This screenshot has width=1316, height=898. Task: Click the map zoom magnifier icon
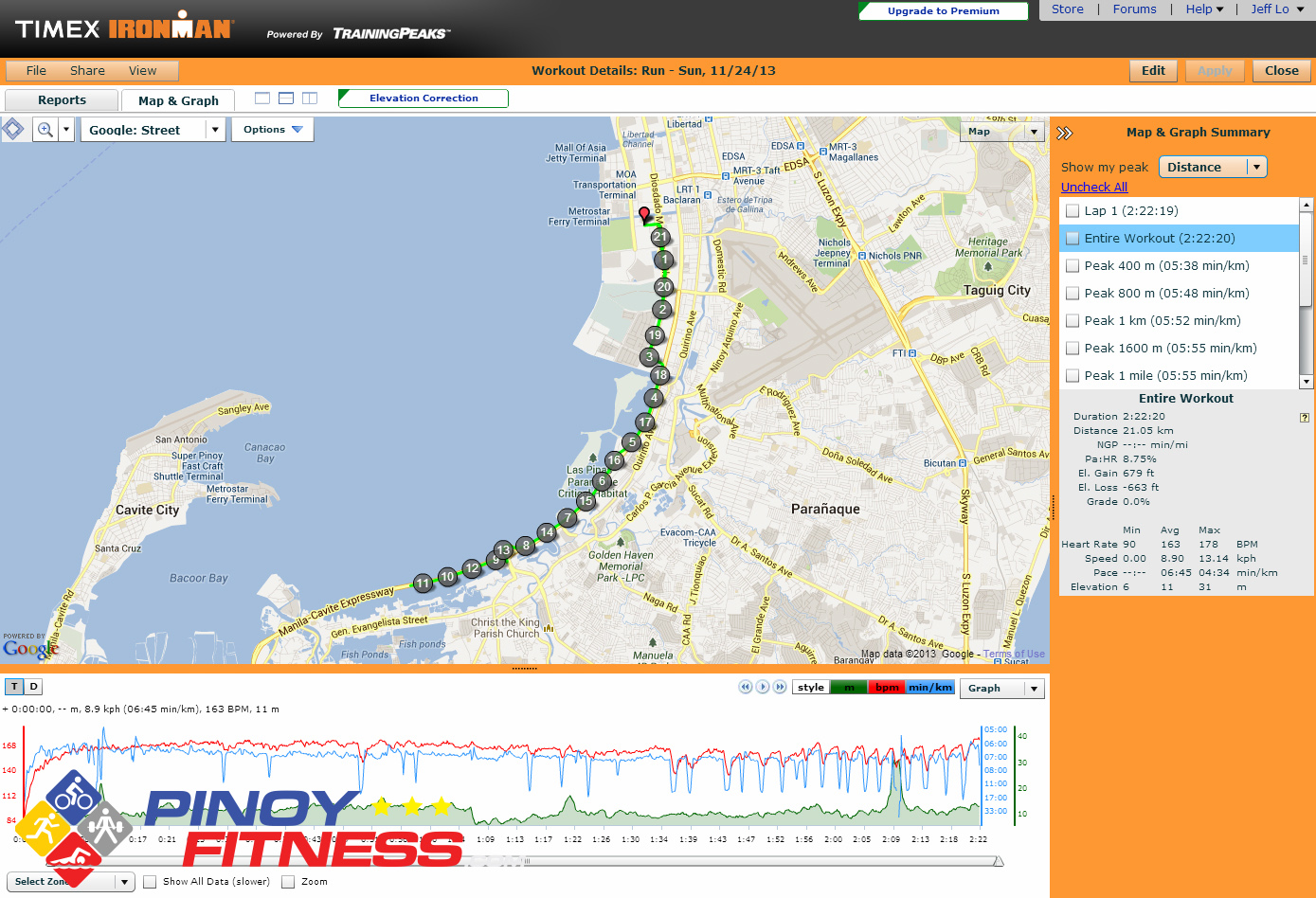point(45,130)
